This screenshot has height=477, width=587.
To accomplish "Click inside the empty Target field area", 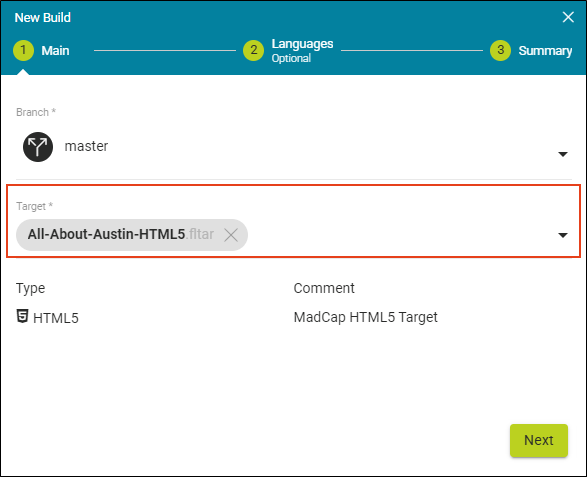I will click(x=401, y=235).
